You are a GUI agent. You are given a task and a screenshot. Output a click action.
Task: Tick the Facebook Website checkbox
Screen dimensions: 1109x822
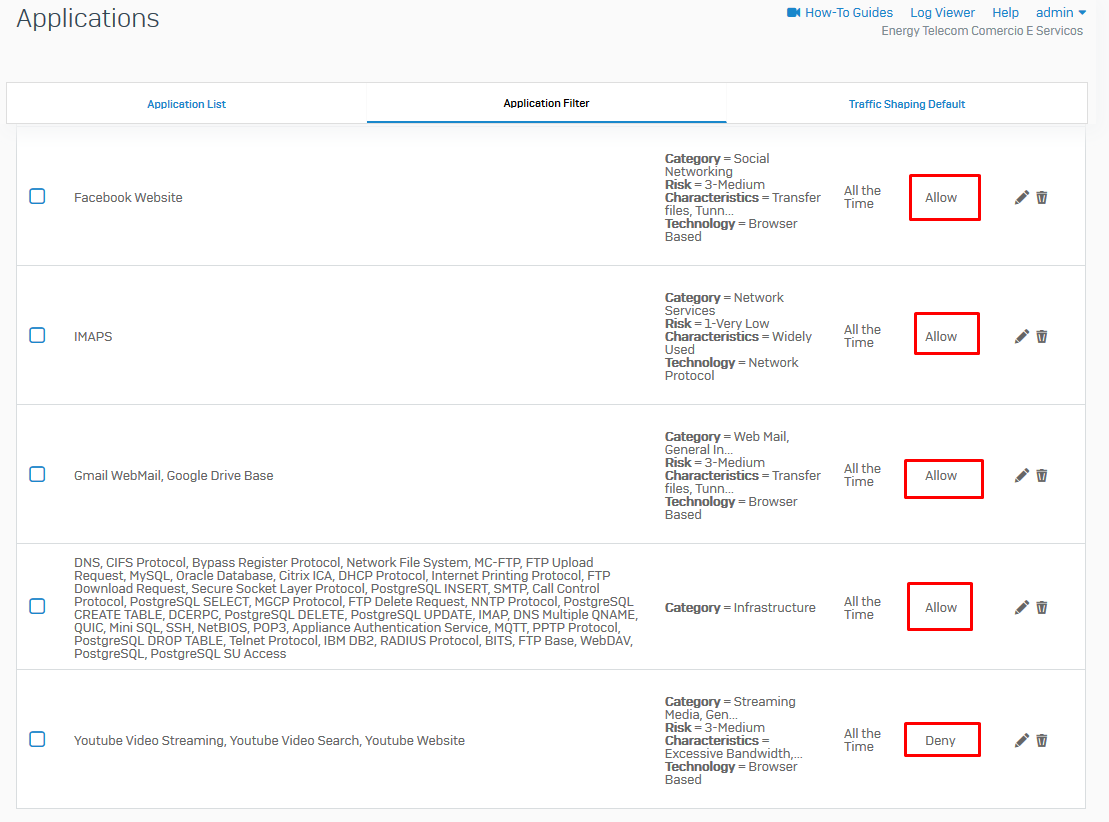(37, 196)
